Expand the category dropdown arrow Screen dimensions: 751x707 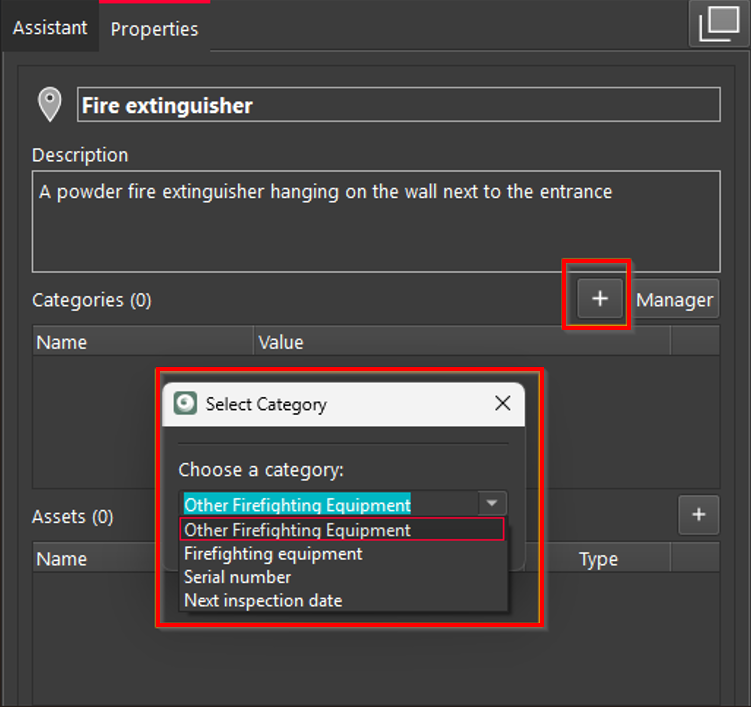[491, 504]
